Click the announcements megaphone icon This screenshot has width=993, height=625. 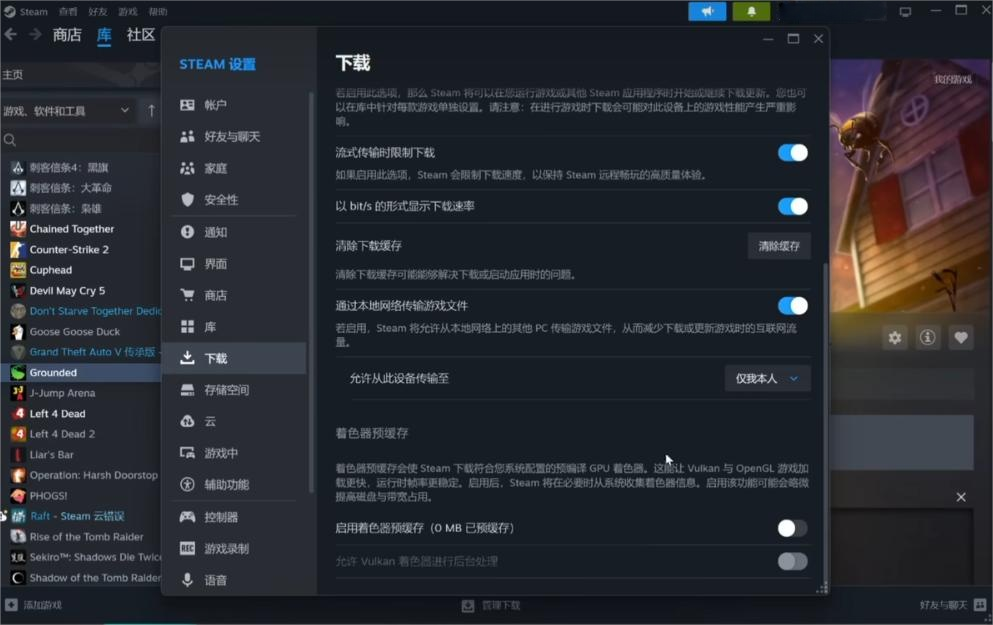coord(707,11)
